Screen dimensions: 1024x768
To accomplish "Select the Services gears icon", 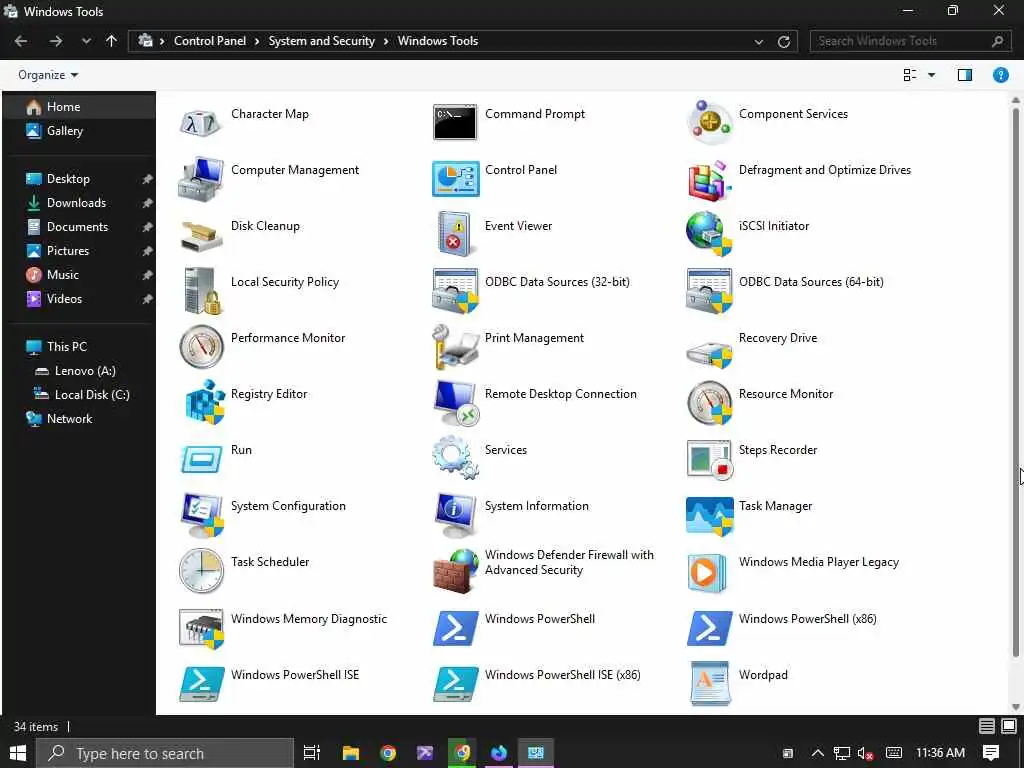I will click(455, 458).
